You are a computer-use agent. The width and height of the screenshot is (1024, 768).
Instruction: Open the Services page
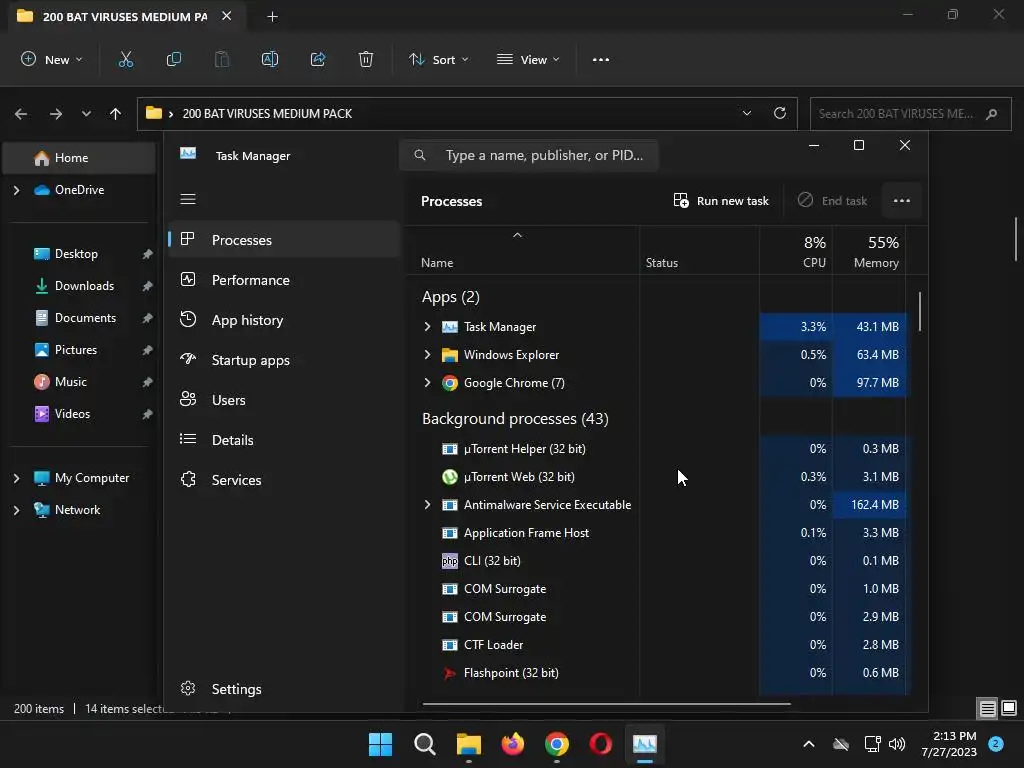click(284, 480)
